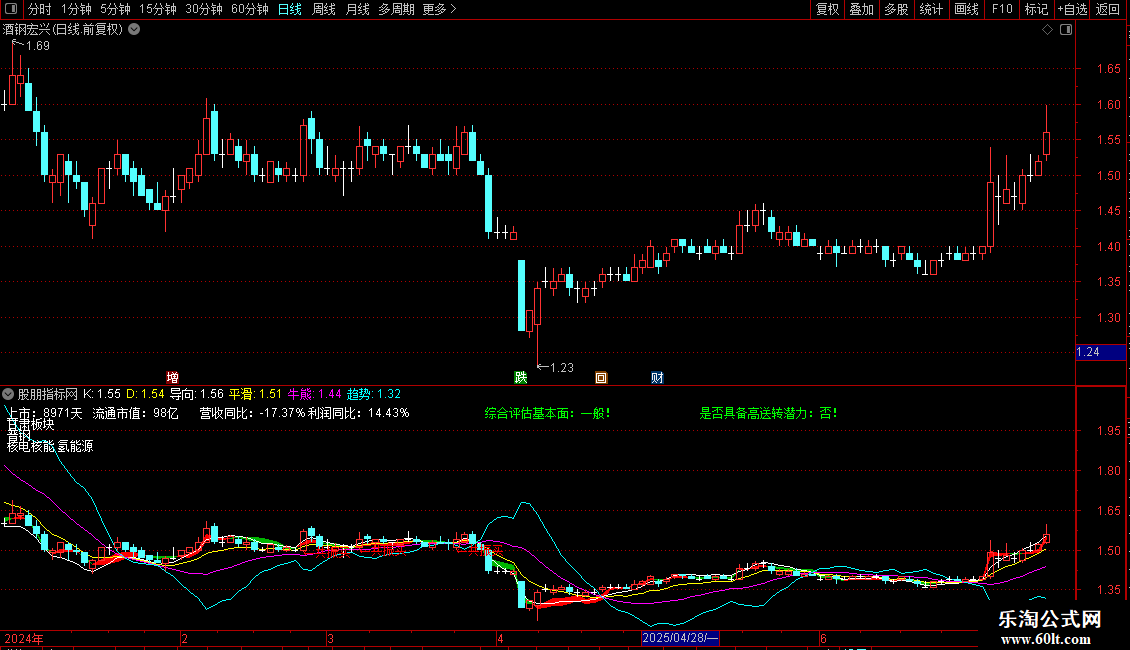Click the left panel toggle icon
Viewport: 1130px width, 650px height.
tap(11, 9)
